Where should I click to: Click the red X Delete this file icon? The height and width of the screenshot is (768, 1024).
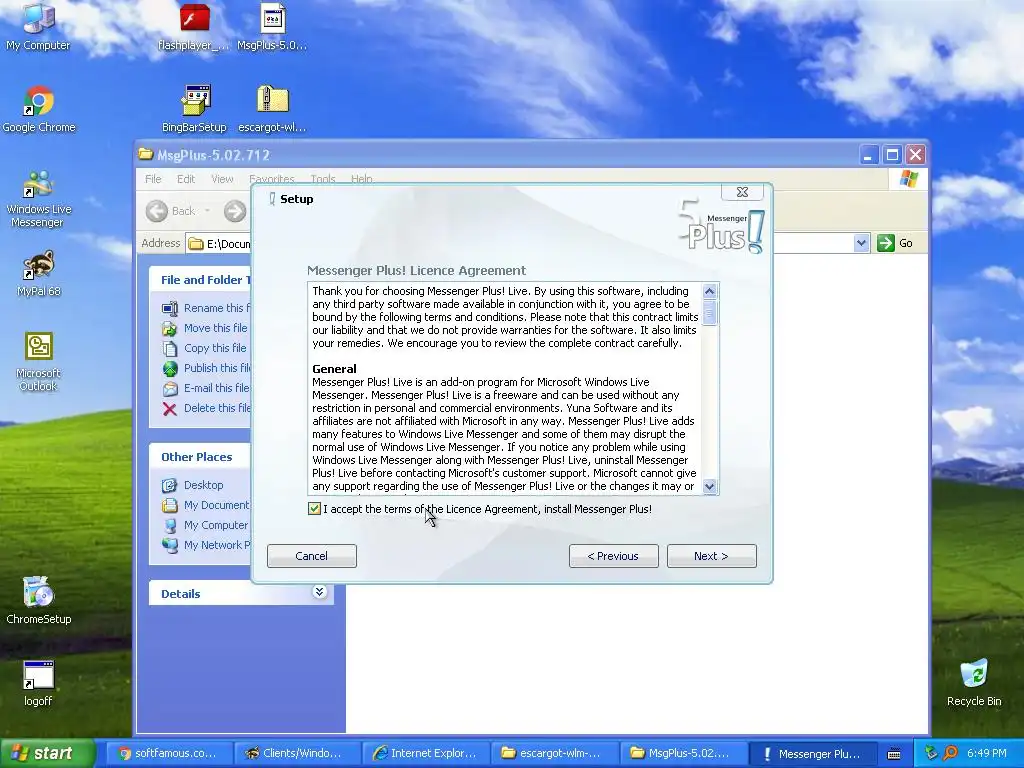(170, 409)
